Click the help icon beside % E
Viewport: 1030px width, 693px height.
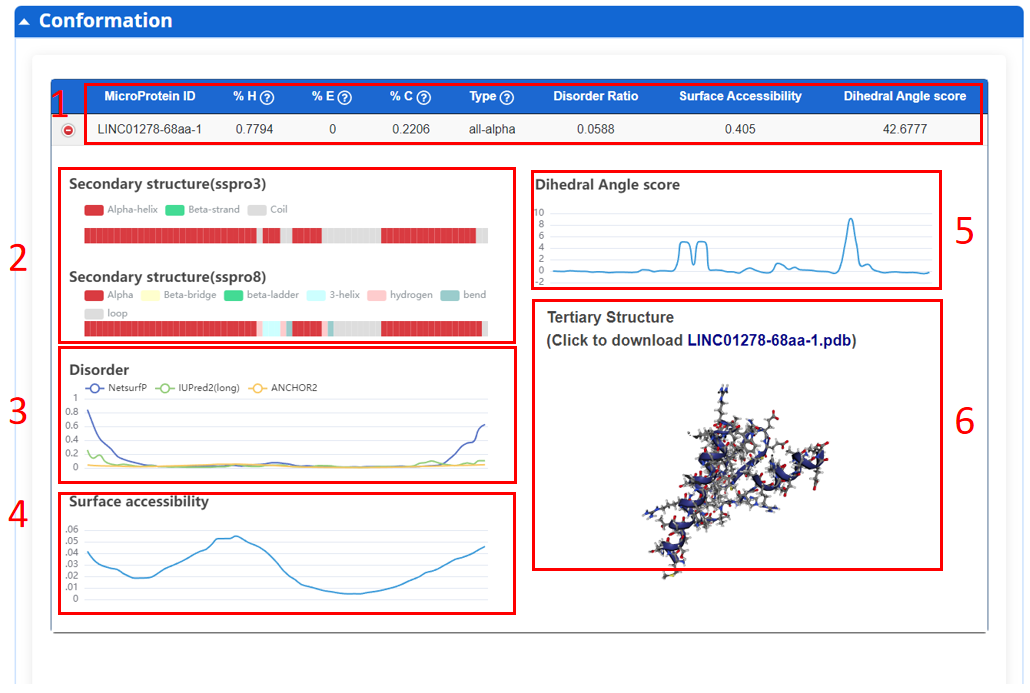pyautogui.click(x=345, y=98)
